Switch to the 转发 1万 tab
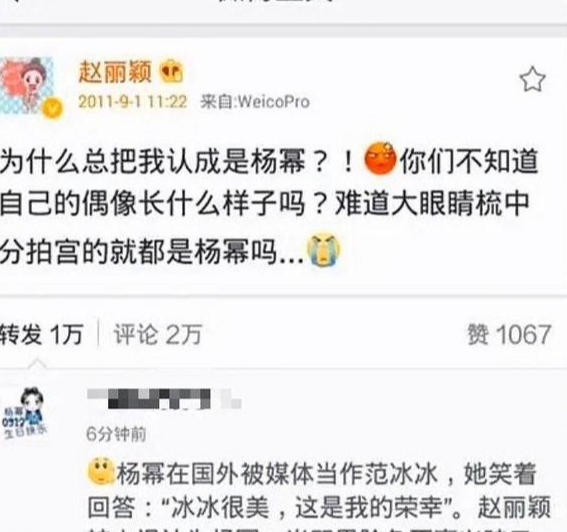Image resolution: width=567 pixels, height=532 pixels. click(42, 334)
